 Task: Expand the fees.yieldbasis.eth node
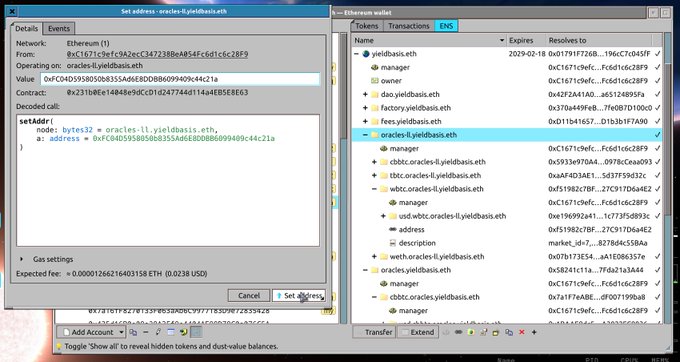coord(365,121)
